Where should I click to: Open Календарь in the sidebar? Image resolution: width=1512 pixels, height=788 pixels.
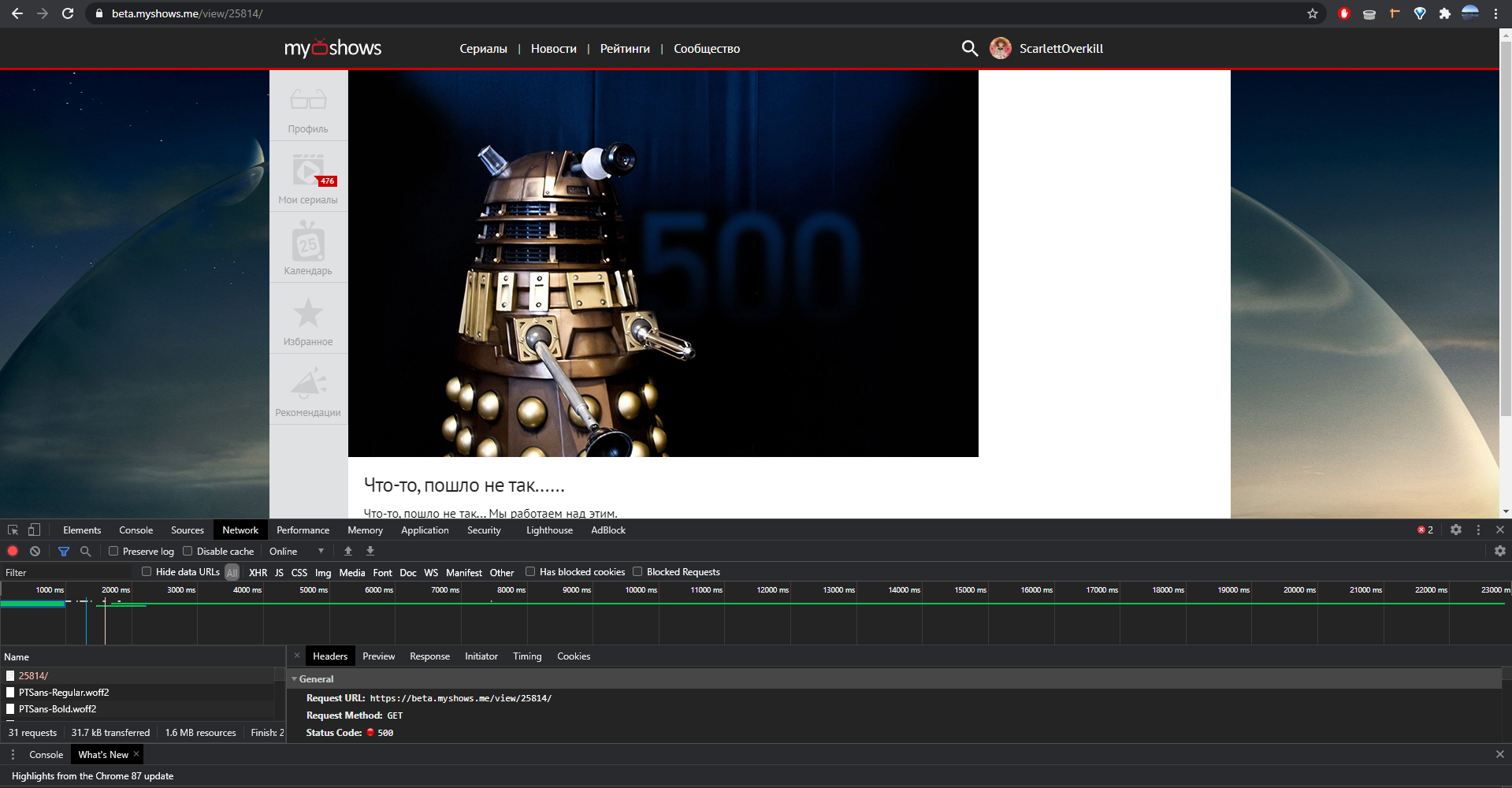(308, 247)
